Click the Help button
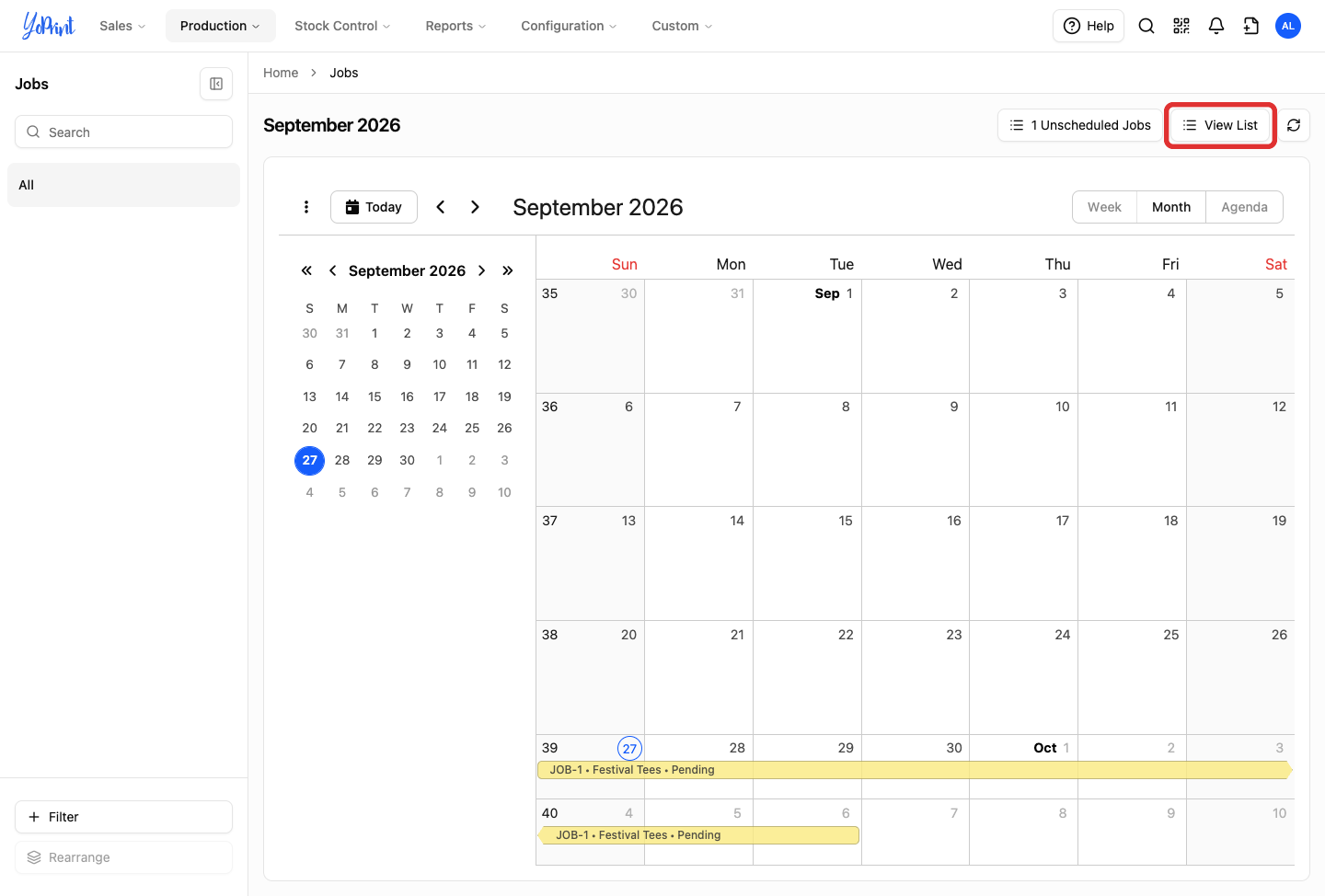The image size is (1325, 896). pyautogui.click(x=1089, y=26)
